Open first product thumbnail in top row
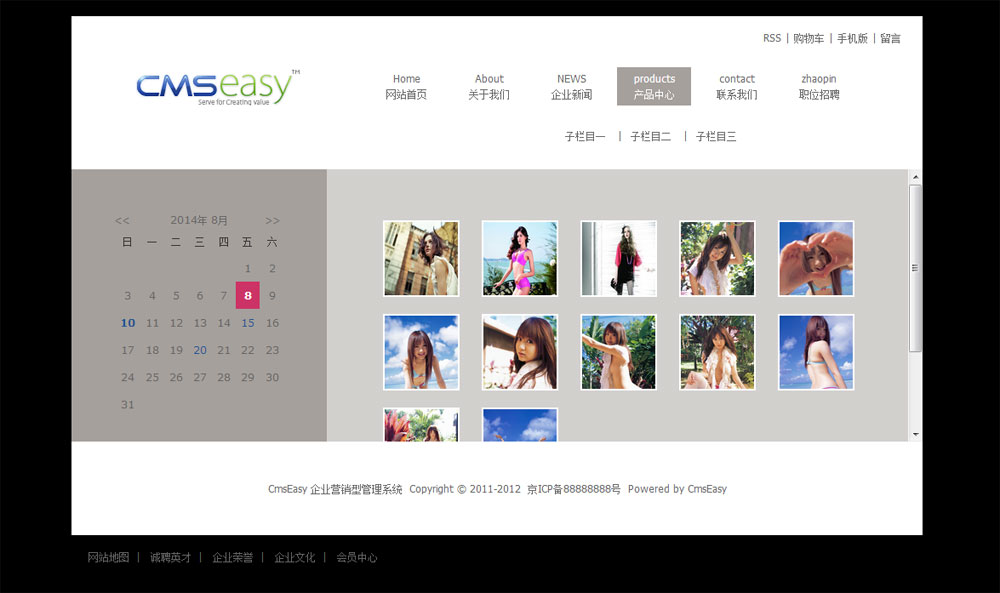The image size is (1000, 593). (x=421, y=259)
